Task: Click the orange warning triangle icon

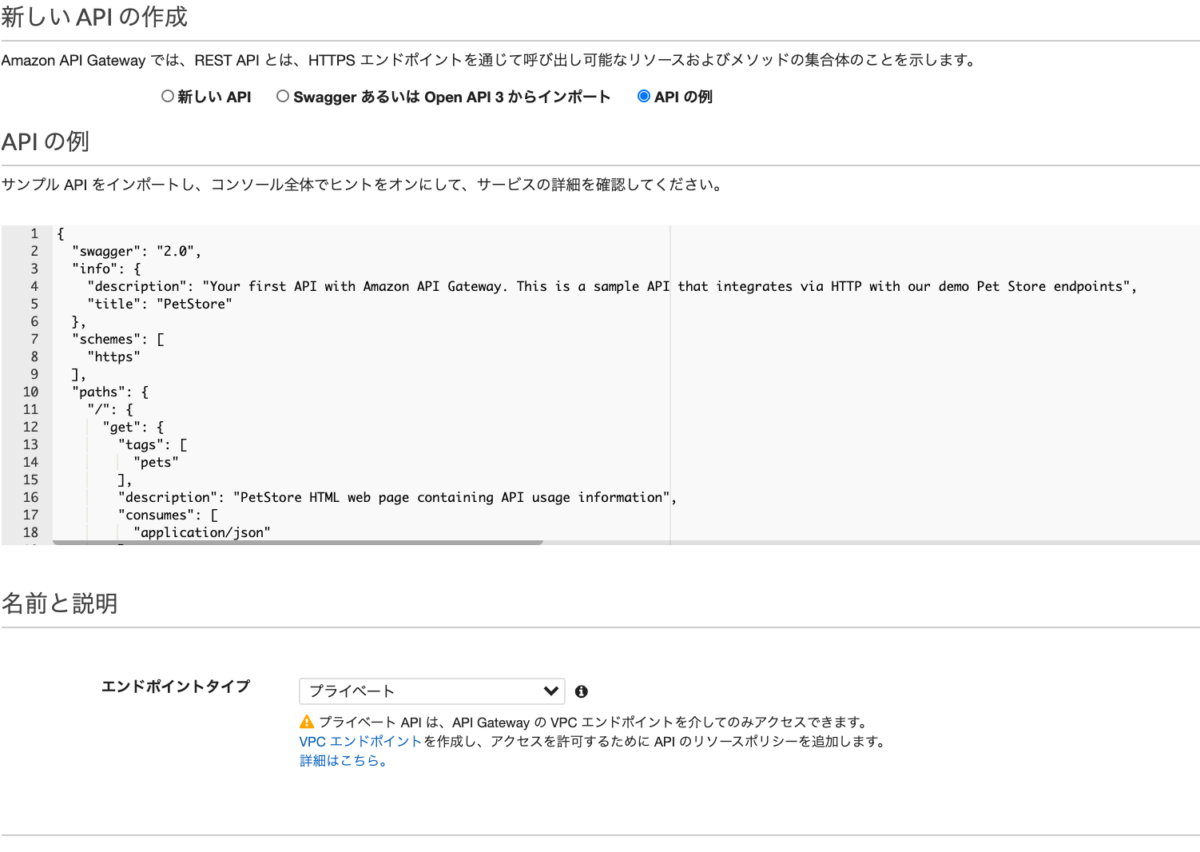Action: (307, 722)
